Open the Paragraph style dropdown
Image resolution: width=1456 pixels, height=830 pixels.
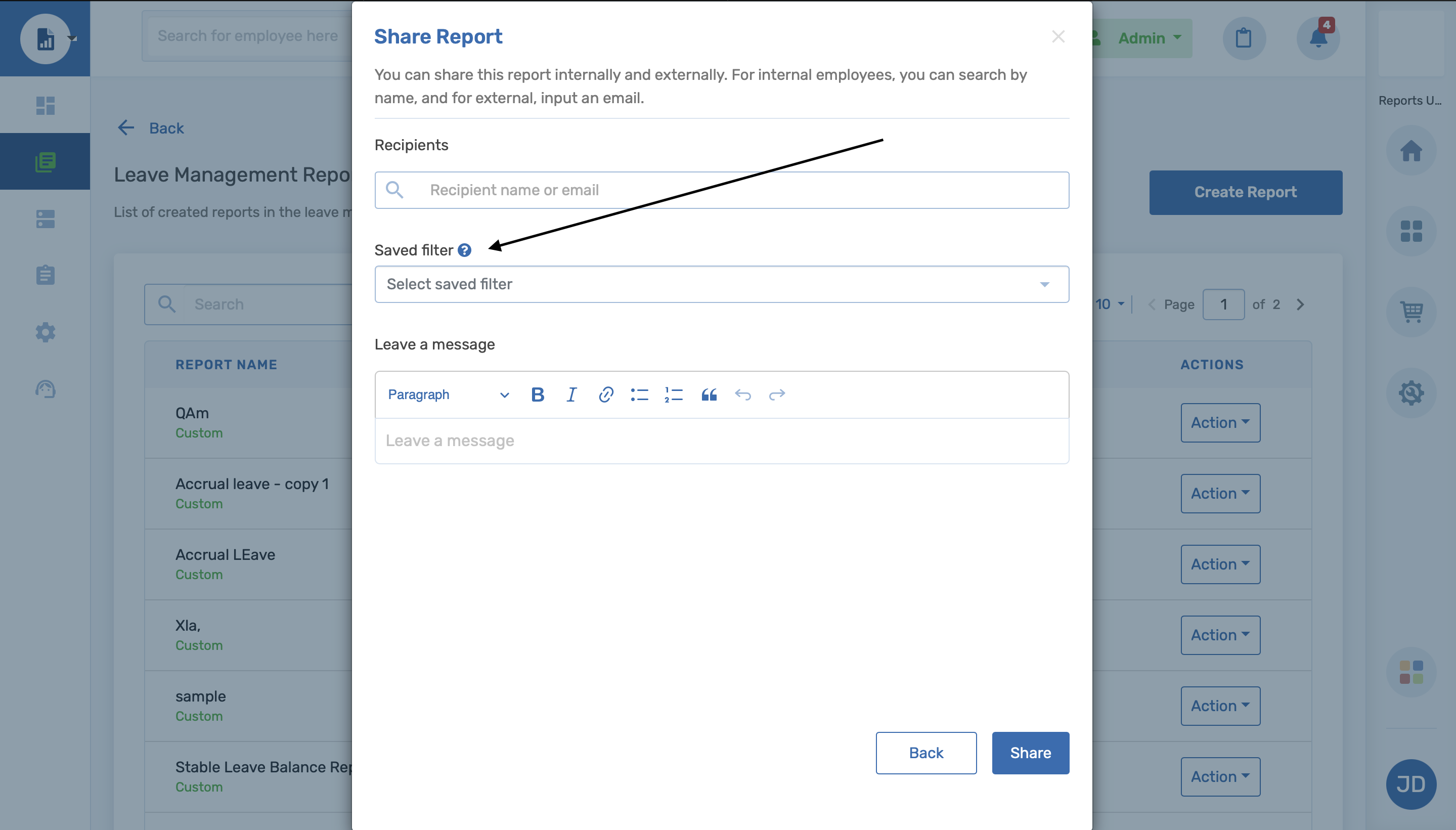pyautogui.click(x=448, y=395)
